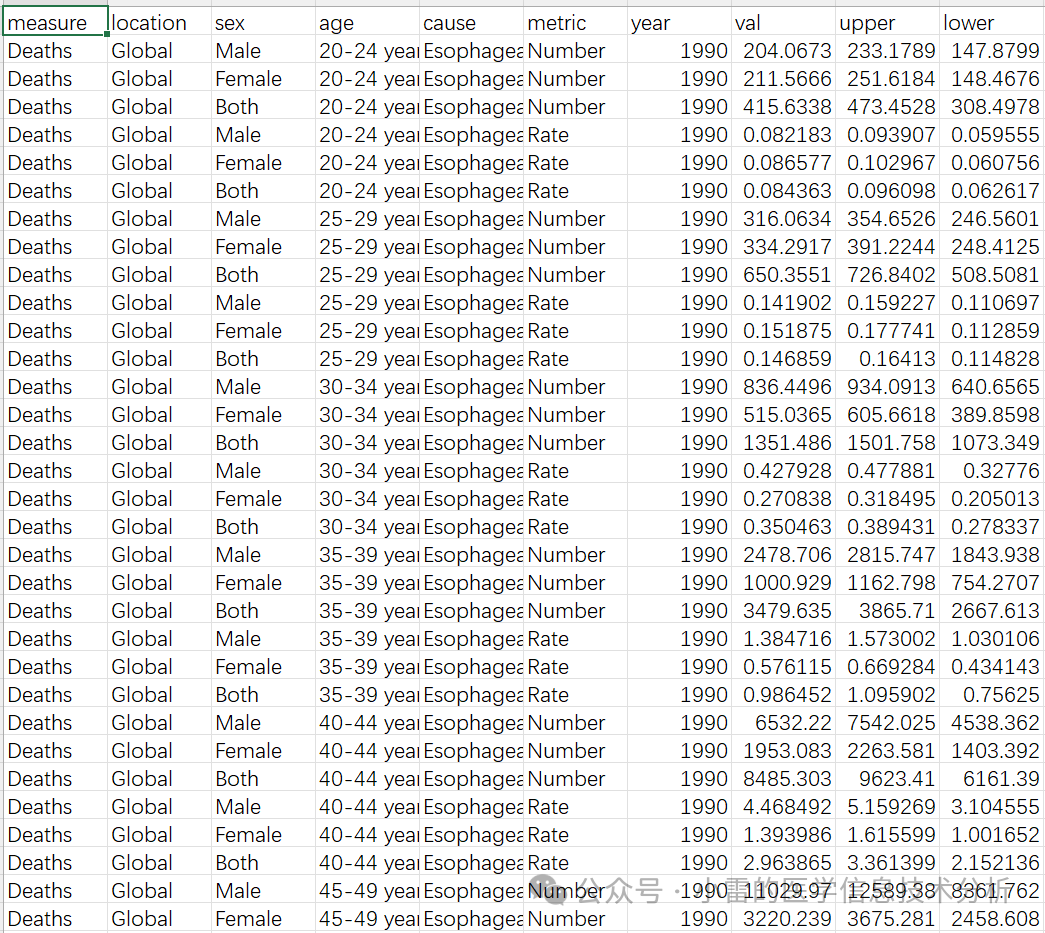The width and height of the screenshot is (1045, 933).
Task: Click the cell with value 3220.239
Action: coord(783,918)
